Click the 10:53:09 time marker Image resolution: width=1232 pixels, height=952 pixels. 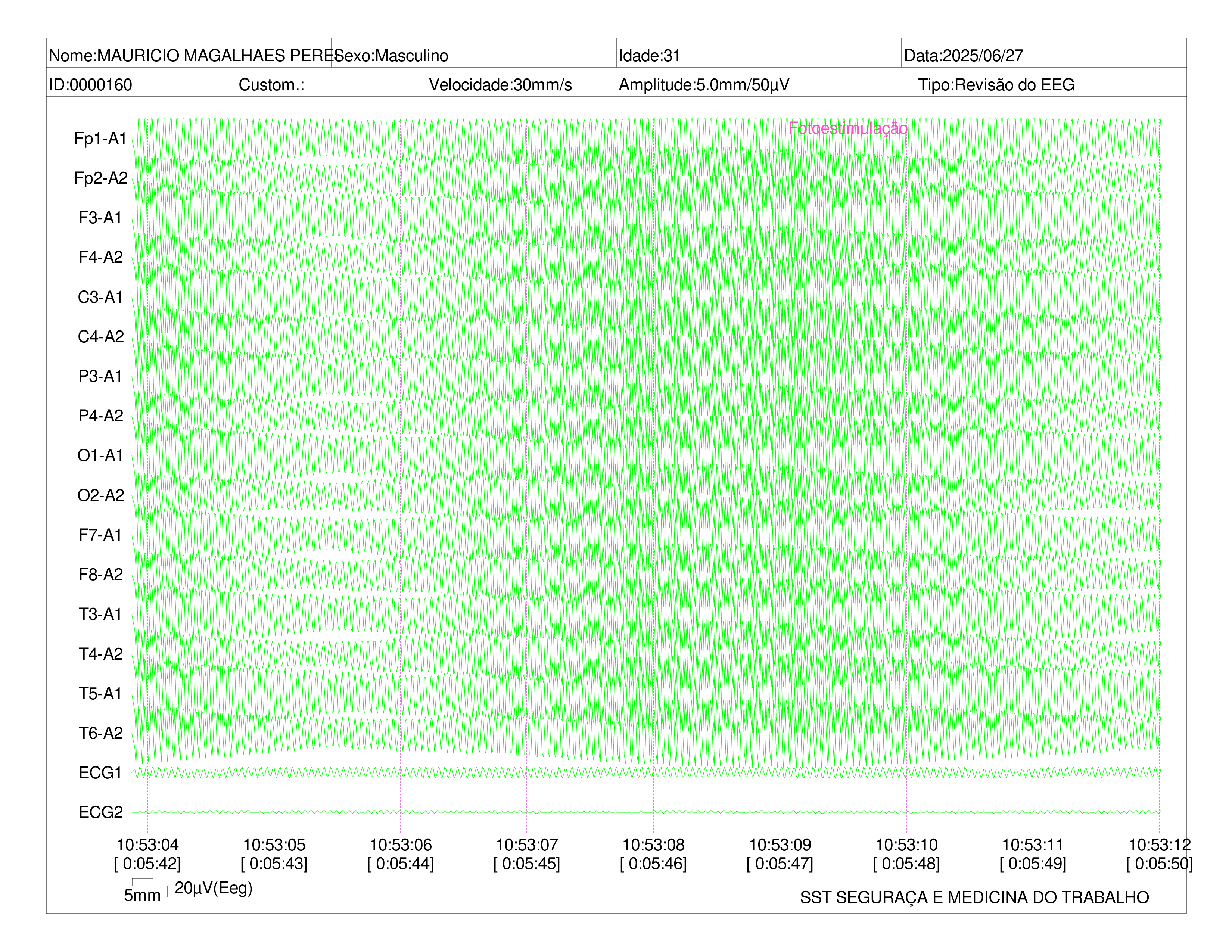780,845
